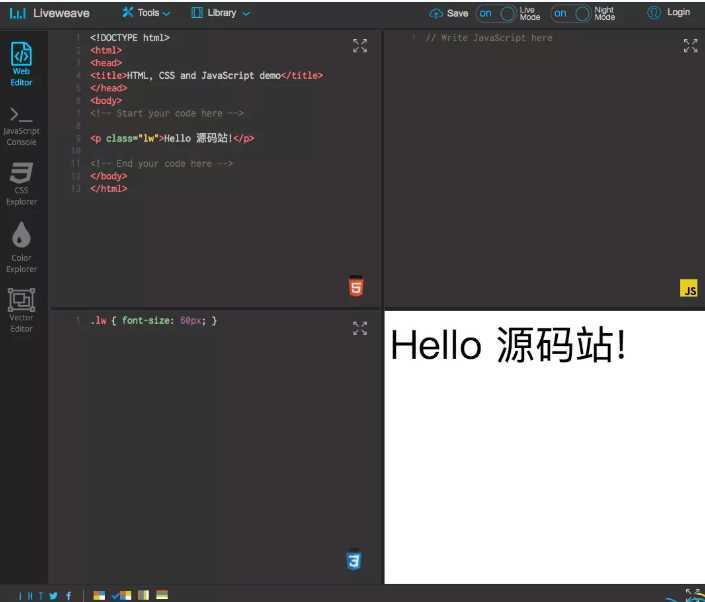705x602 pixels.
Task: Expand the JavaScript editor pane to fullscreen
Action: [690, 45]
